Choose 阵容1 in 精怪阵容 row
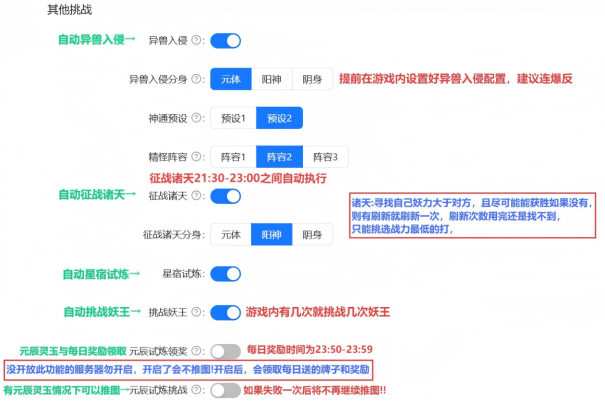This screenshot has width=605, height=402. (232, 157)
